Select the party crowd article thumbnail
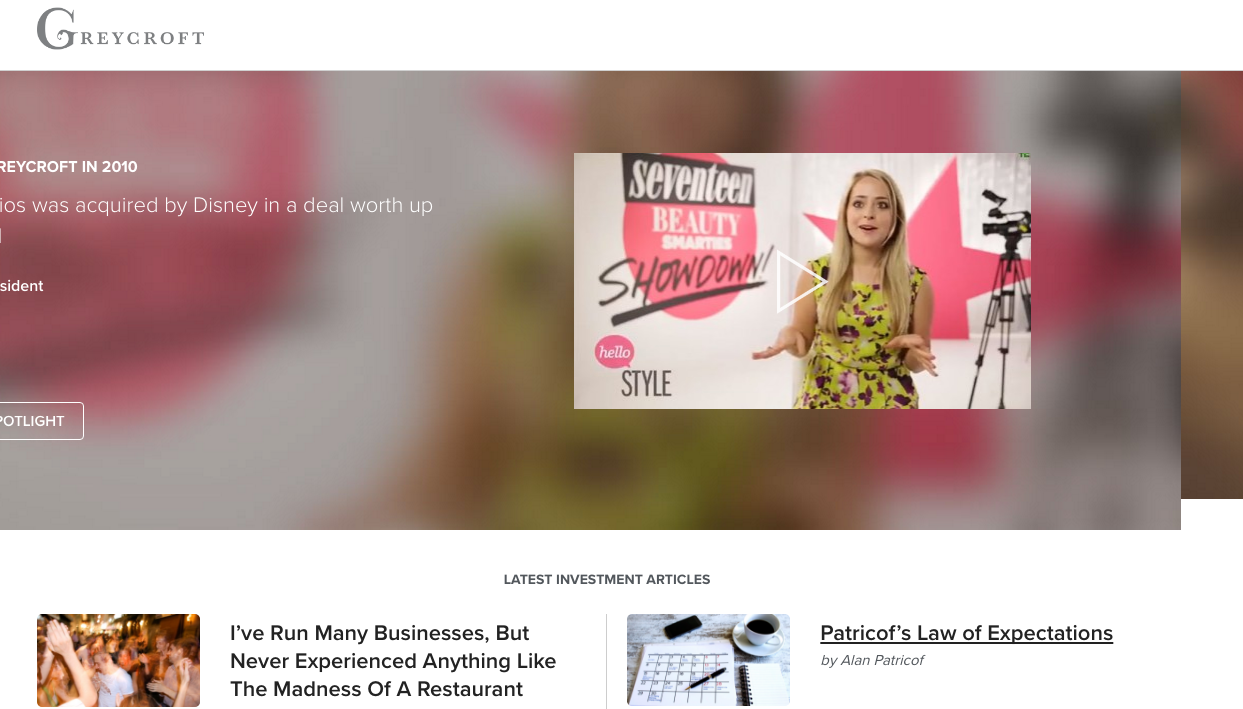The width and height of the screenshot is (1243, 709). (x=118, y=660)
